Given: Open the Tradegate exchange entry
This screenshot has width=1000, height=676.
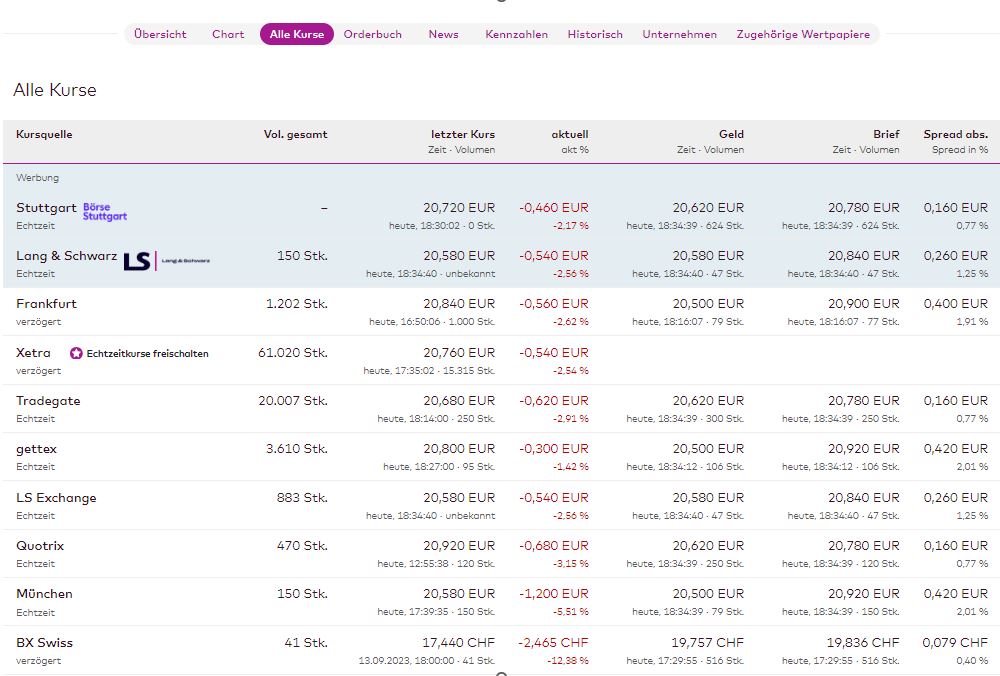Looking at the screenshot, I should click(48, 400).
